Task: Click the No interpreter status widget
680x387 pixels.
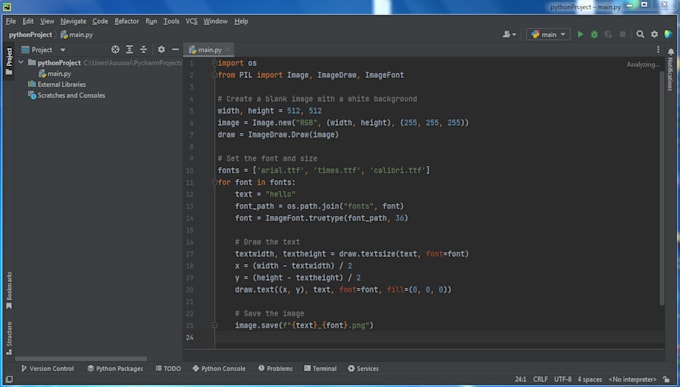Action: (x=632, y=380)
